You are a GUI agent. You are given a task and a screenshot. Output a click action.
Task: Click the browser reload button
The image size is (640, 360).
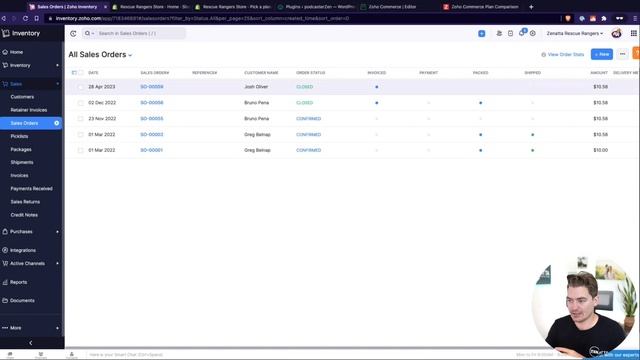pyautogui.click(x=25, y=18)
